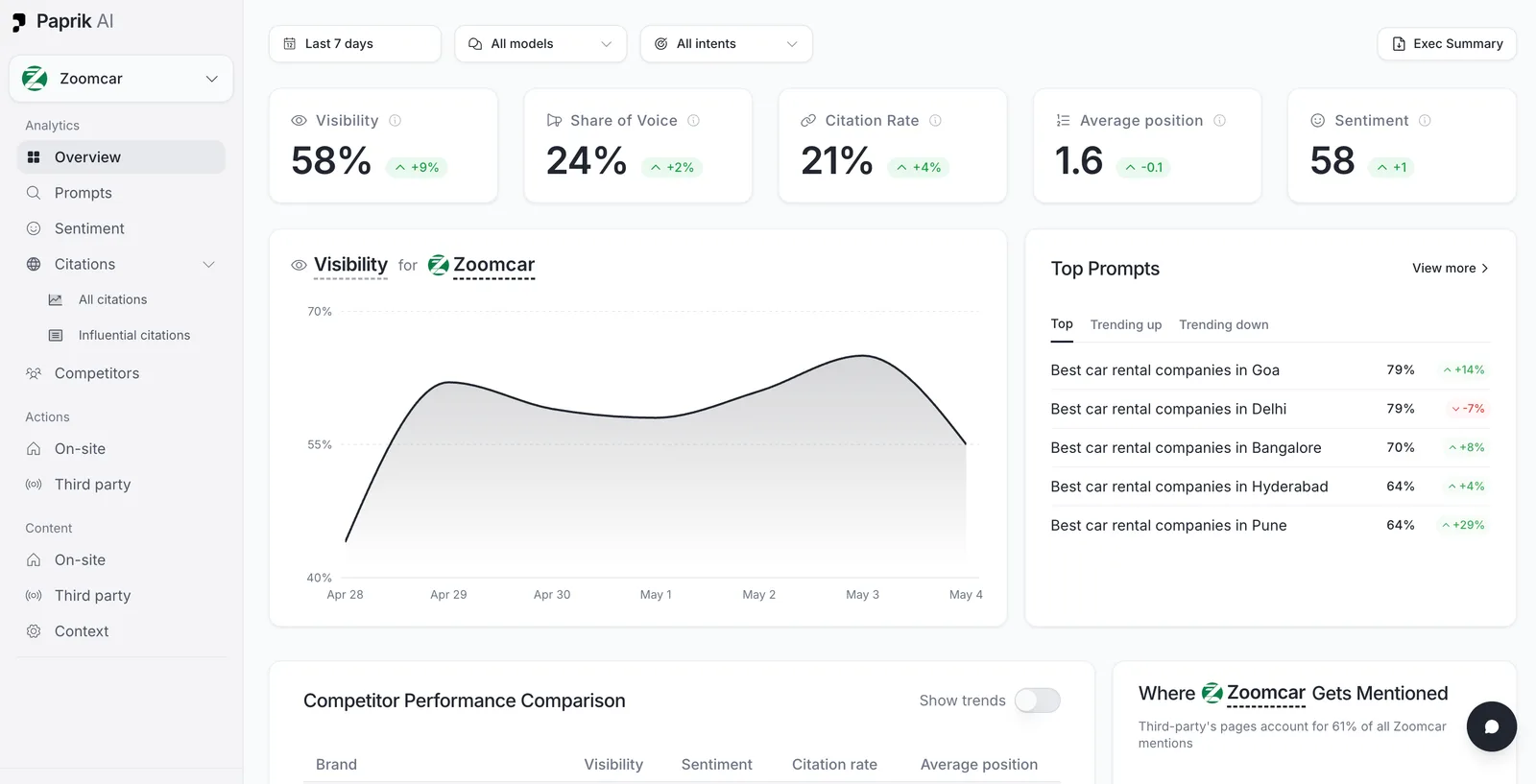
Task: Open the Last 7 days date filter
Action: point(355,44)
